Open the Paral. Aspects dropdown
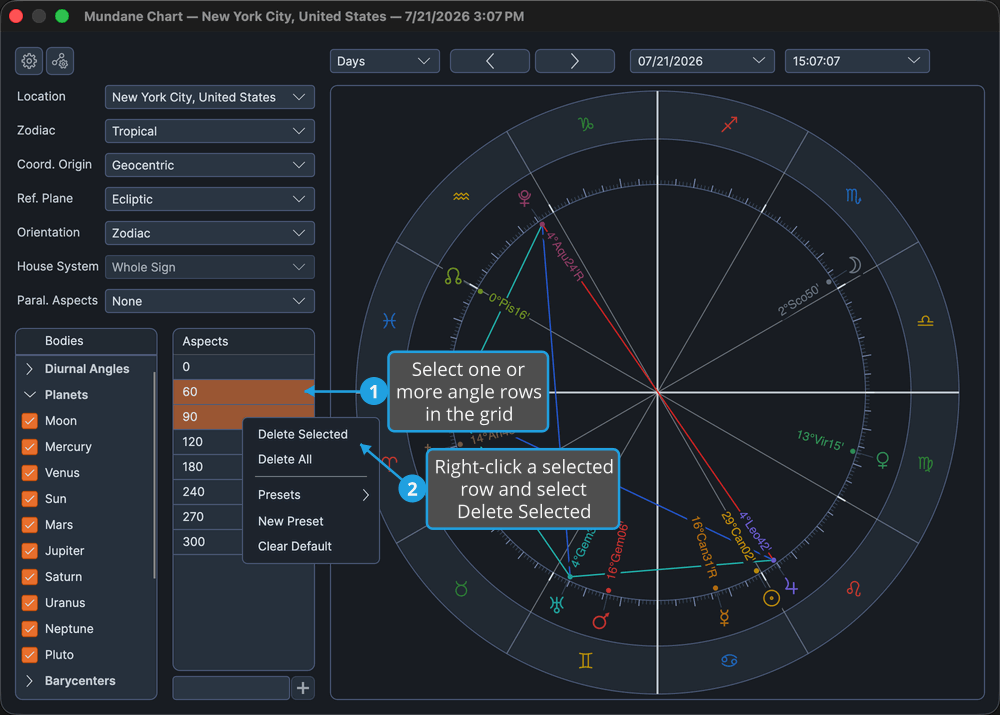The height and width of the screenshot is (715, 1000). tap(210, 301)
